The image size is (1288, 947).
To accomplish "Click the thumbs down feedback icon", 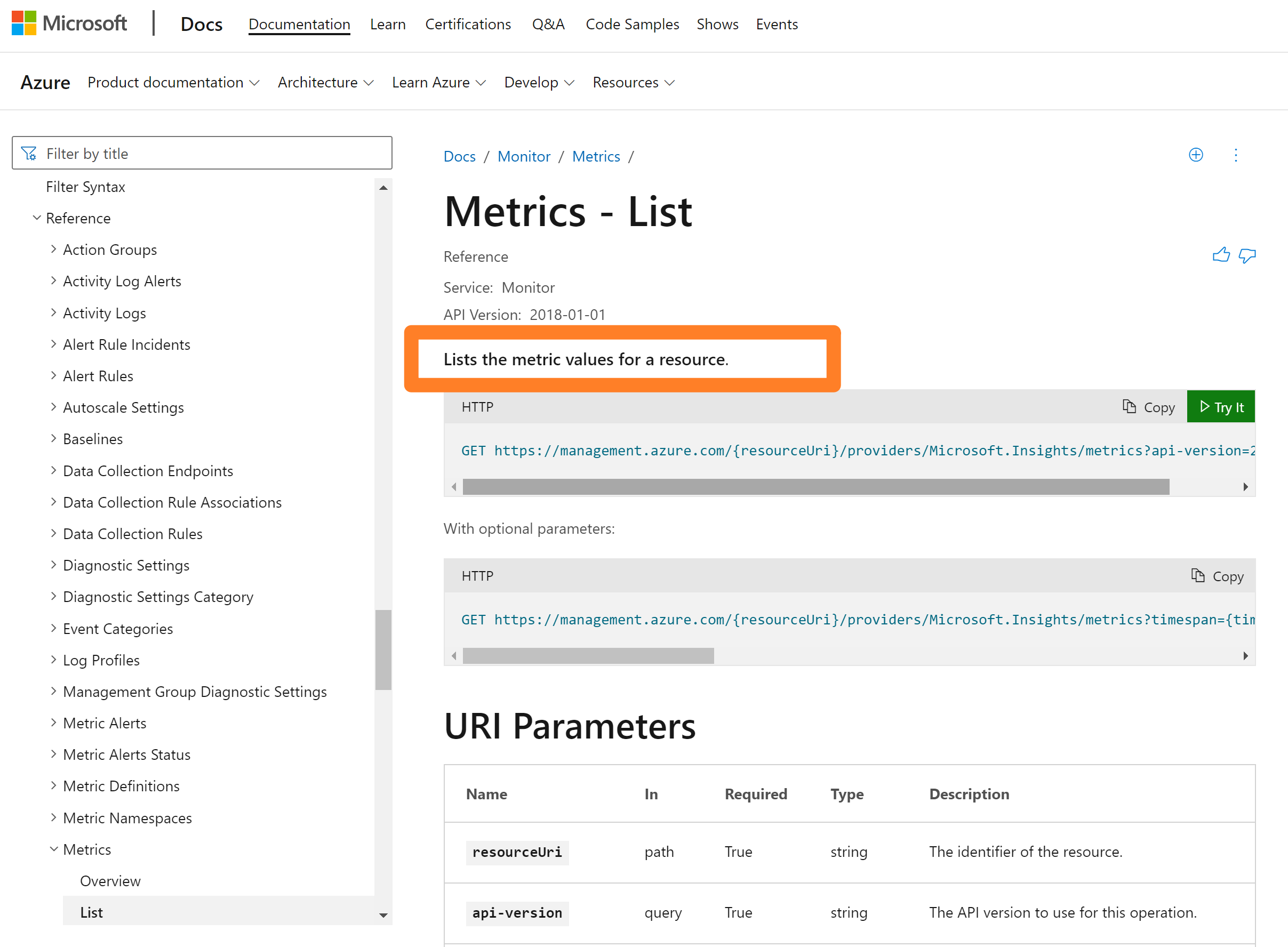I will pos(1247,255).
